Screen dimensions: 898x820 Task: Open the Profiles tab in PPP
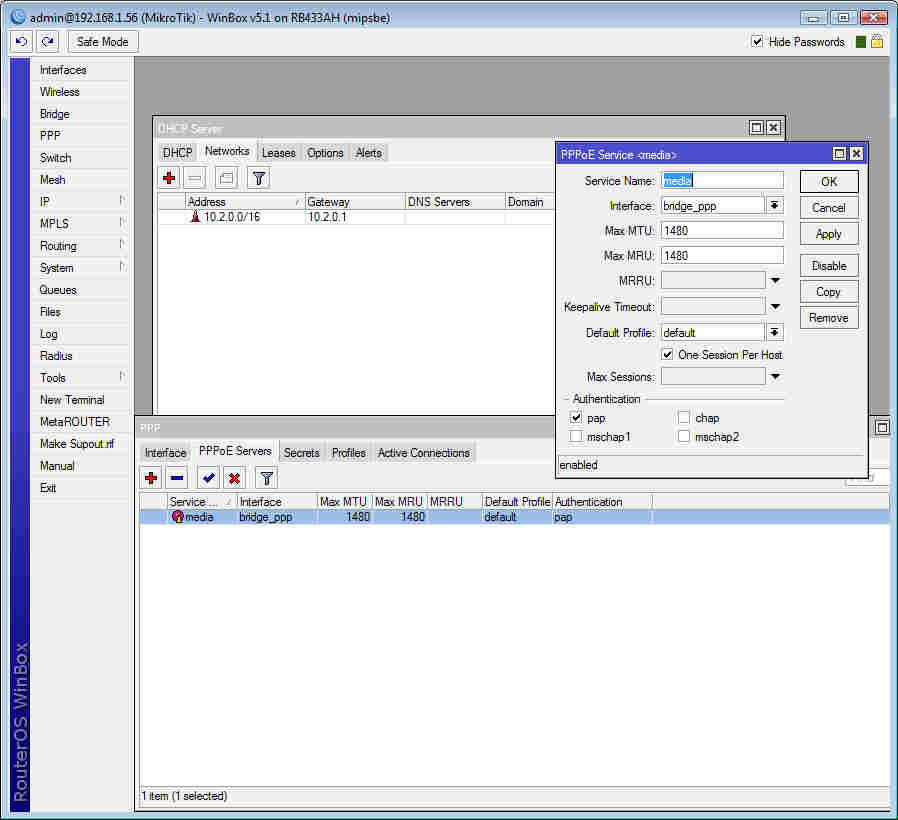348,453
